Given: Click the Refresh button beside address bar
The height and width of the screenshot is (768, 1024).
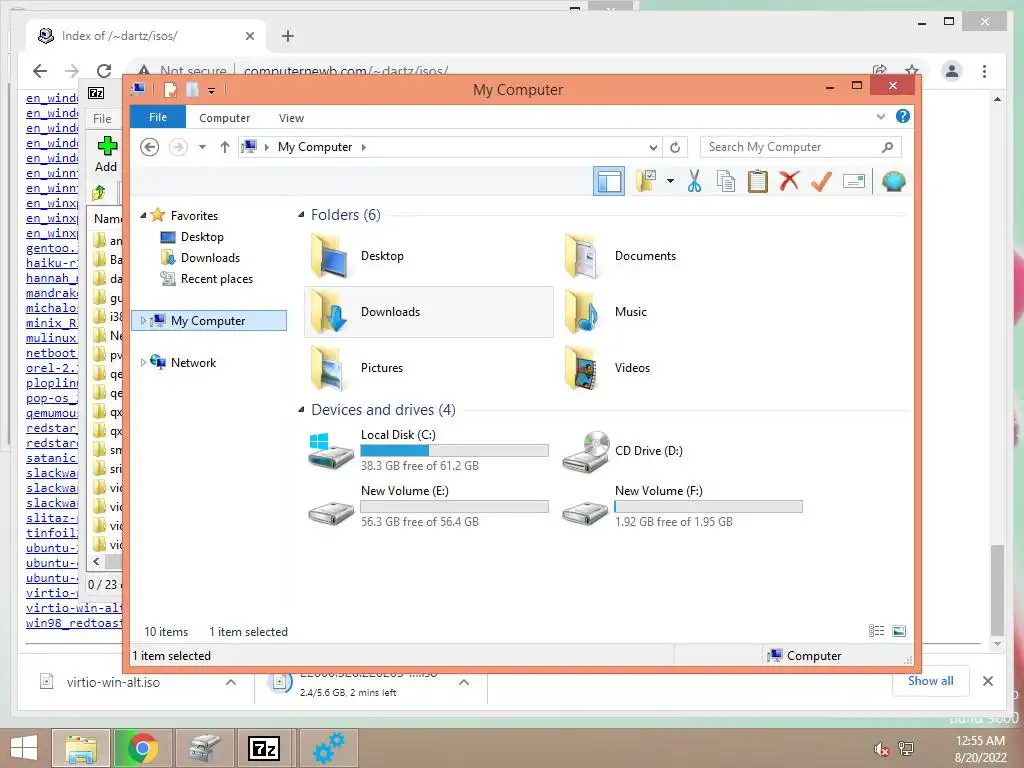Looking at the screenshot, I should (675, 147).
